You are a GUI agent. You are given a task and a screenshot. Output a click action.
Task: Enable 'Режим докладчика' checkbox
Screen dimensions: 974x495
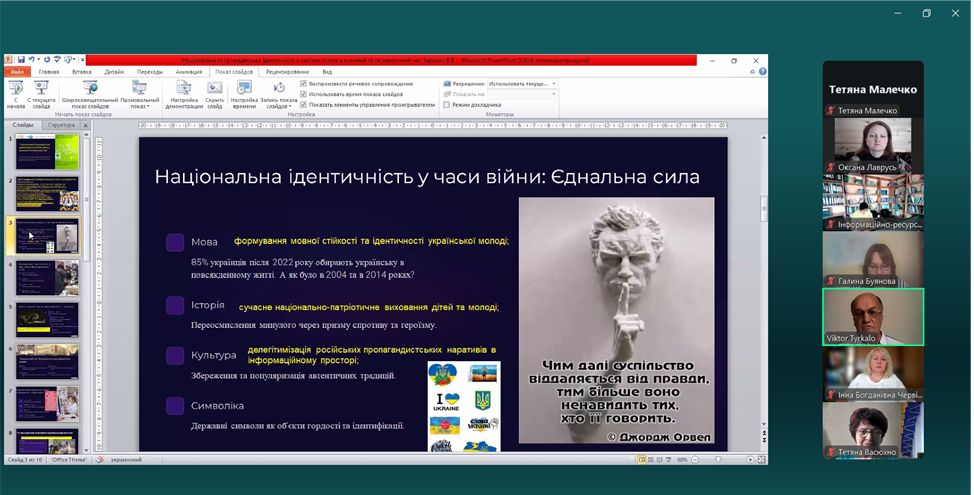coord(446,105)
